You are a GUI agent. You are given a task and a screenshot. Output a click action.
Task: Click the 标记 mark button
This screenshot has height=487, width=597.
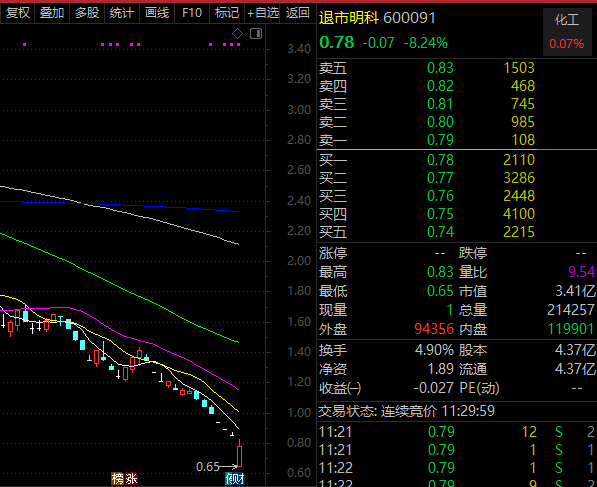227,13
